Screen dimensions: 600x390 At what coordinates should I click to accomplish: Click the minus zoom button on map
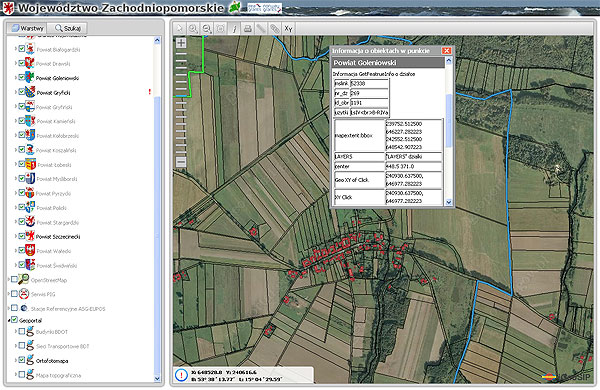(x=181, y=162)
